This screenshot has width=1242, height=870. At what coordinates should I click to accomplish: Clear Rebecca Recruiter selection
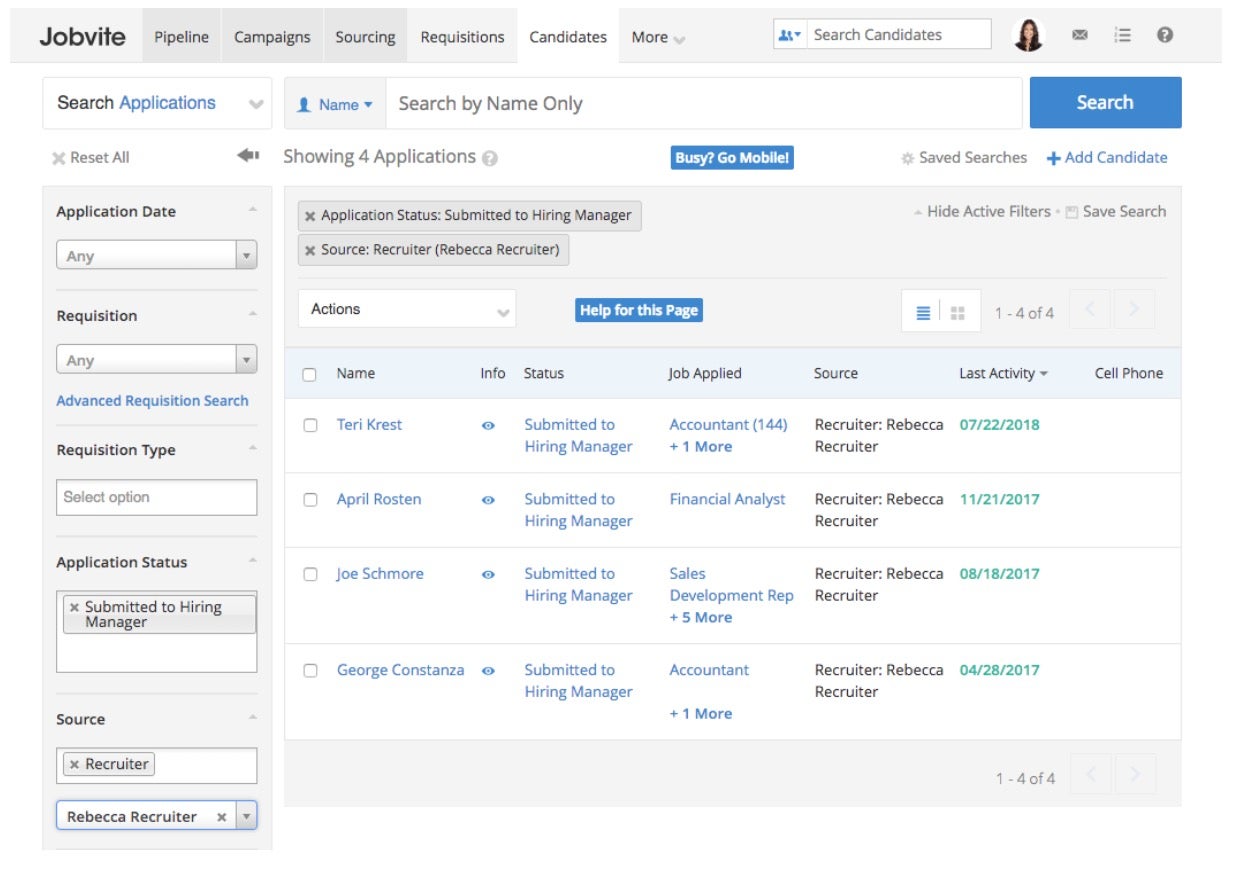click(x=222, y=817)
